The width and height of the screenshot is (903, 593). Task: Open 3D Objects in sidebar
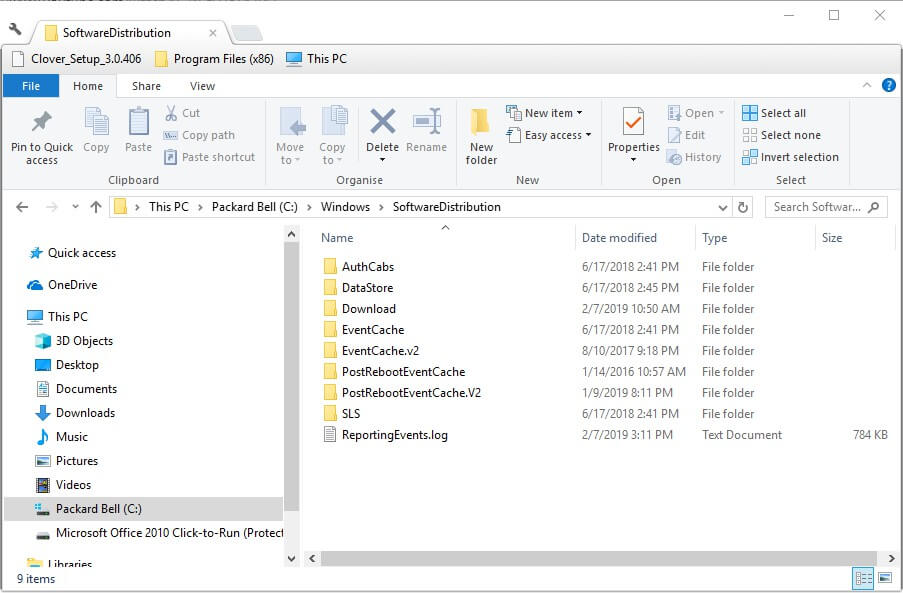coord(74,341)
